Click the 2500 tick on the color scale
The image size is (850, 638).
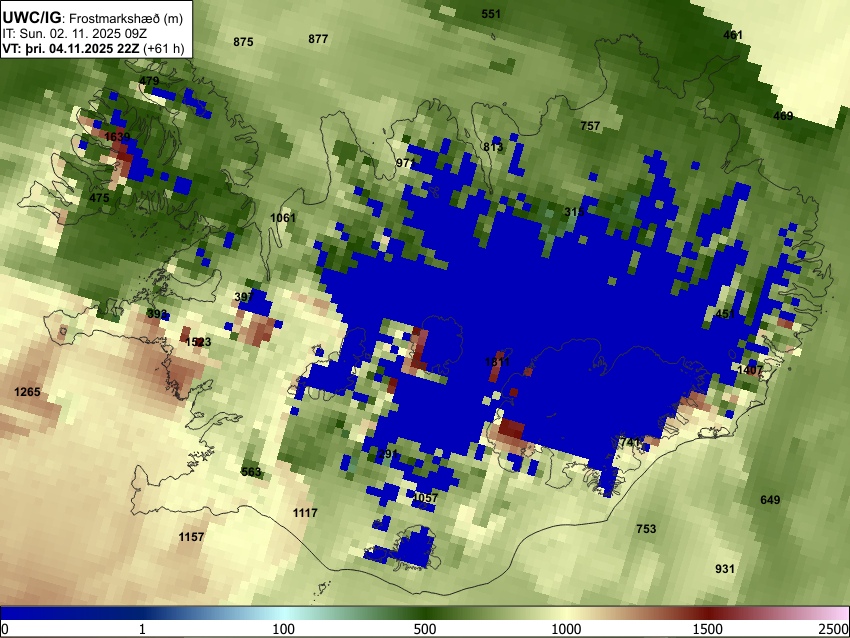[x=834, y=629]
